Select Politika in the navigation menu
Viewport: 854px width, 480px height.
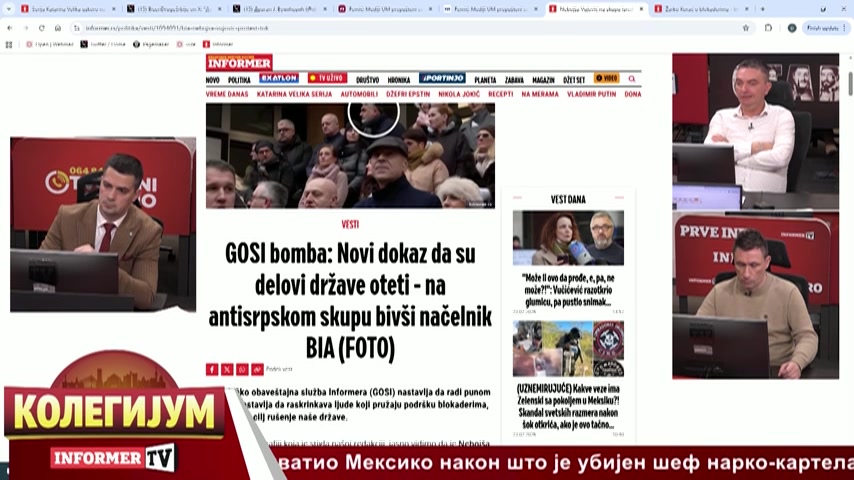[239, 79]
